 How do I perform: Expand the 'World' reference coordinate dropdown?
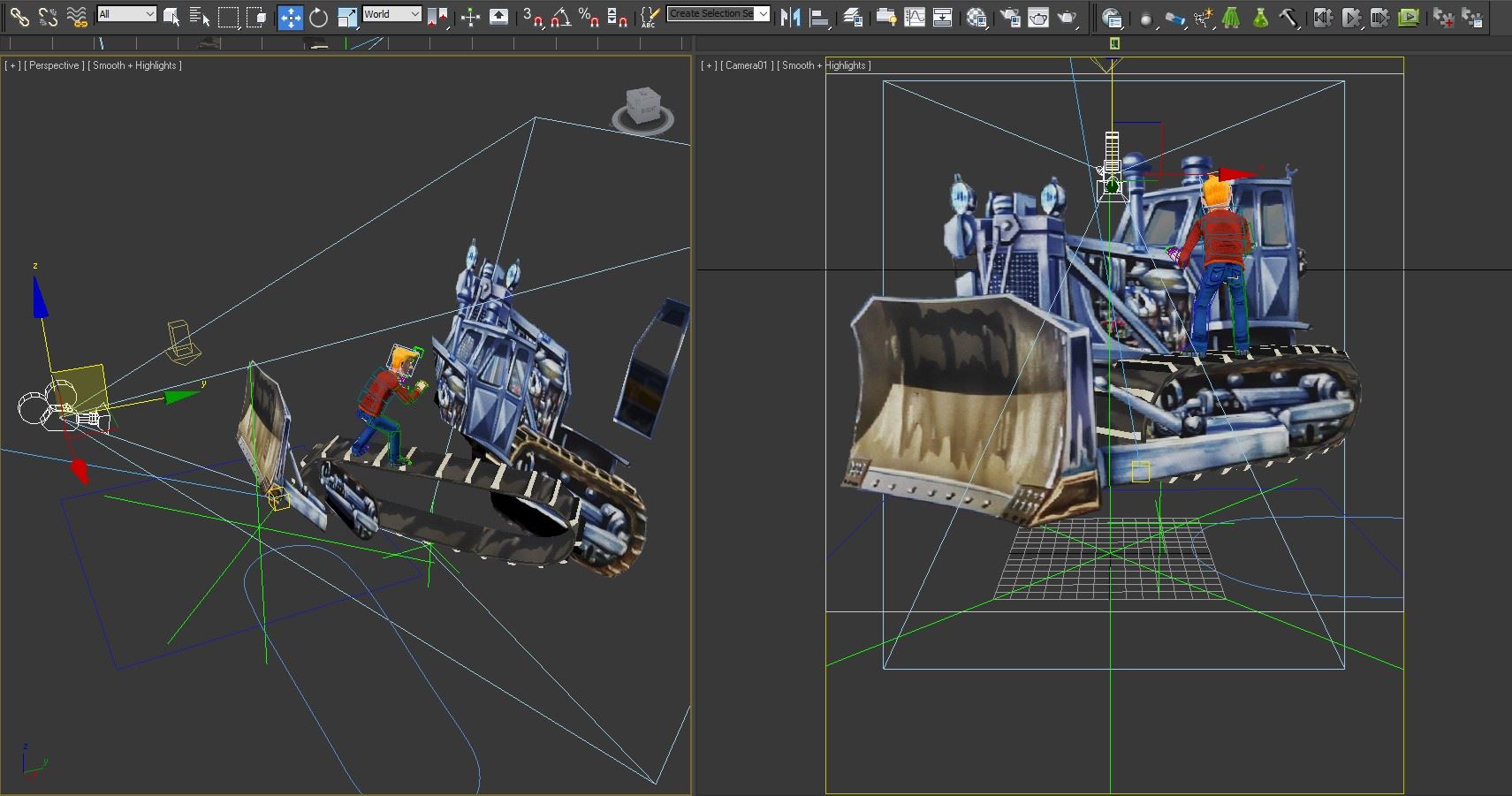coord(391,14)
